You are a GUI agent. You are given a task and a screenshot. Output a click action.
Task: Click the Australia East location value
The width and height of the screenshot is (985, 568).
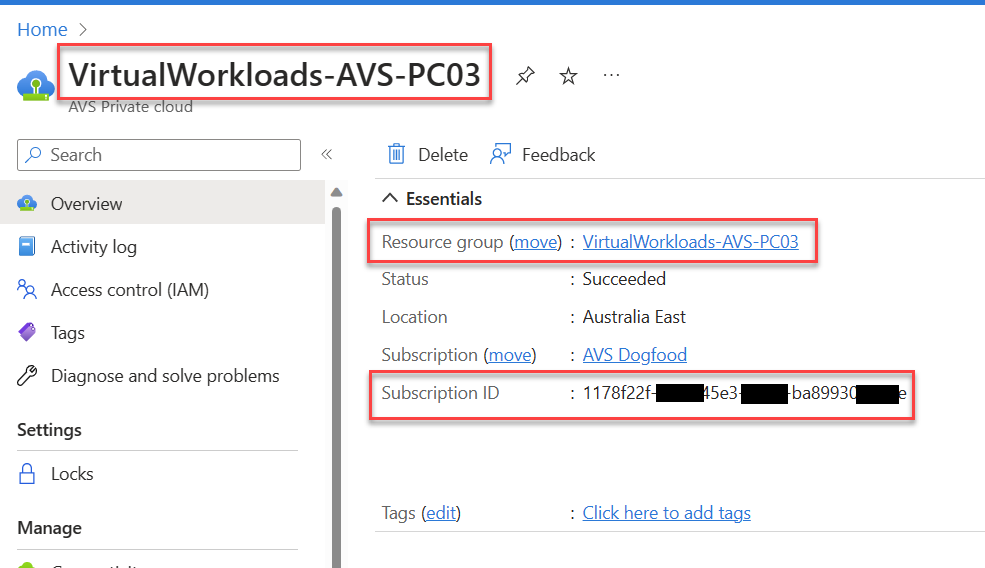click(634, 317)
